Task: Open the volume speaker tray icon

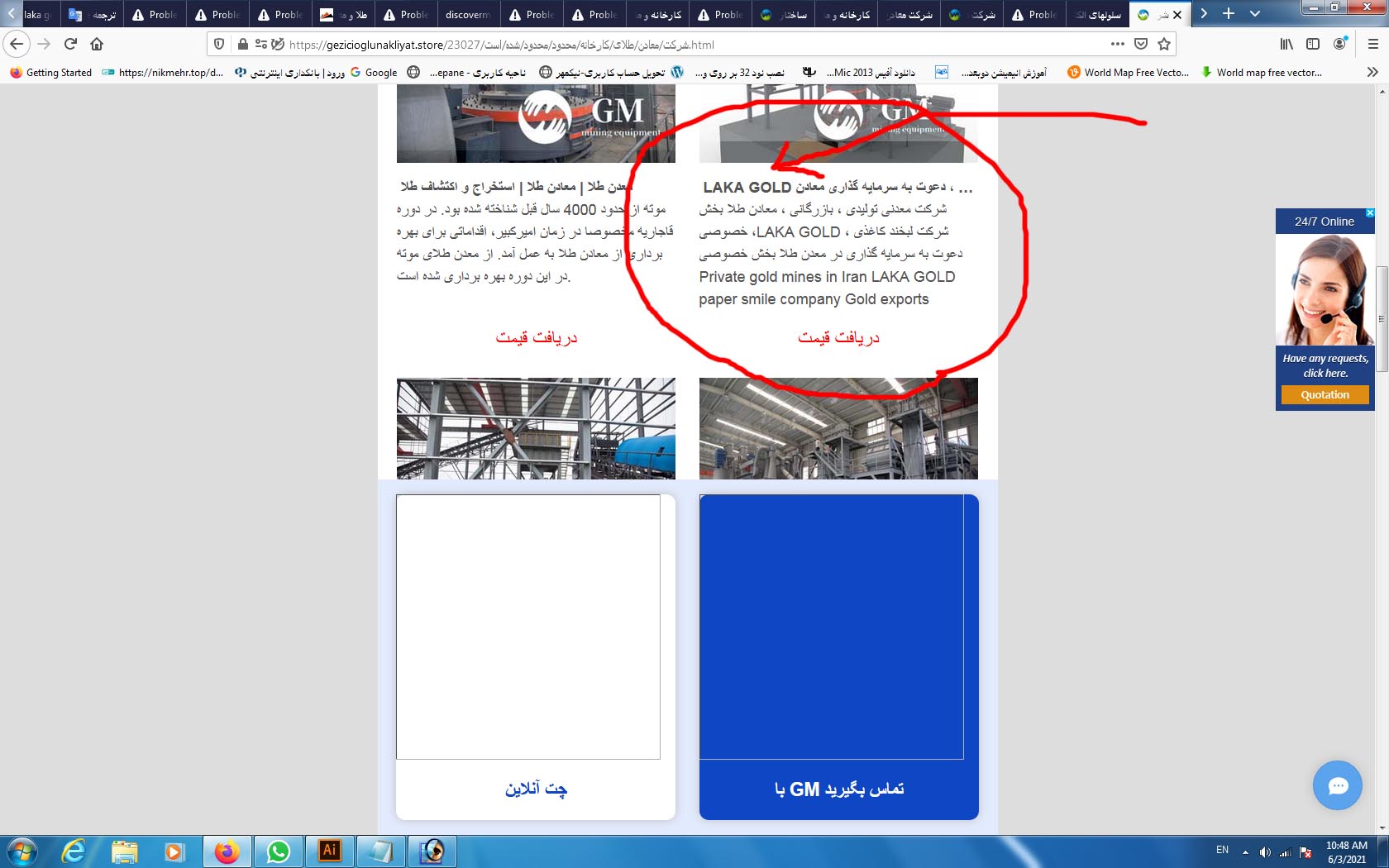Action: click(1265, 851)
